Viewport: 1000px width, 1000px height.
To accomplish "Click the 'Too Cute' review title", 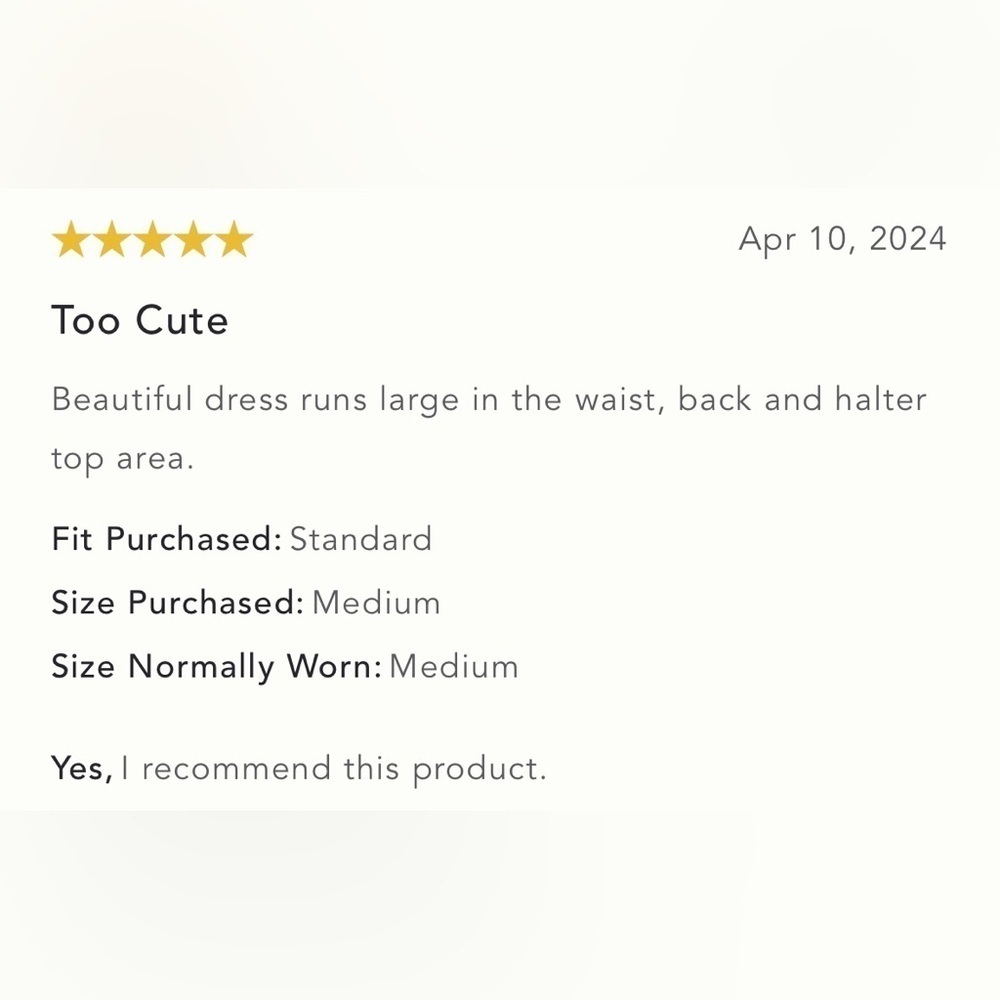I will 140,320.
